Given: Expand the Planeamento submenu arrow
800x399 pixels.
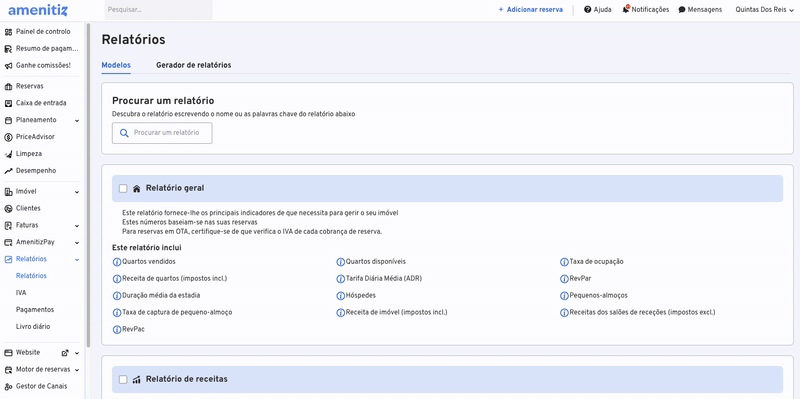Looking at the screenshot, I should point(77,121).
